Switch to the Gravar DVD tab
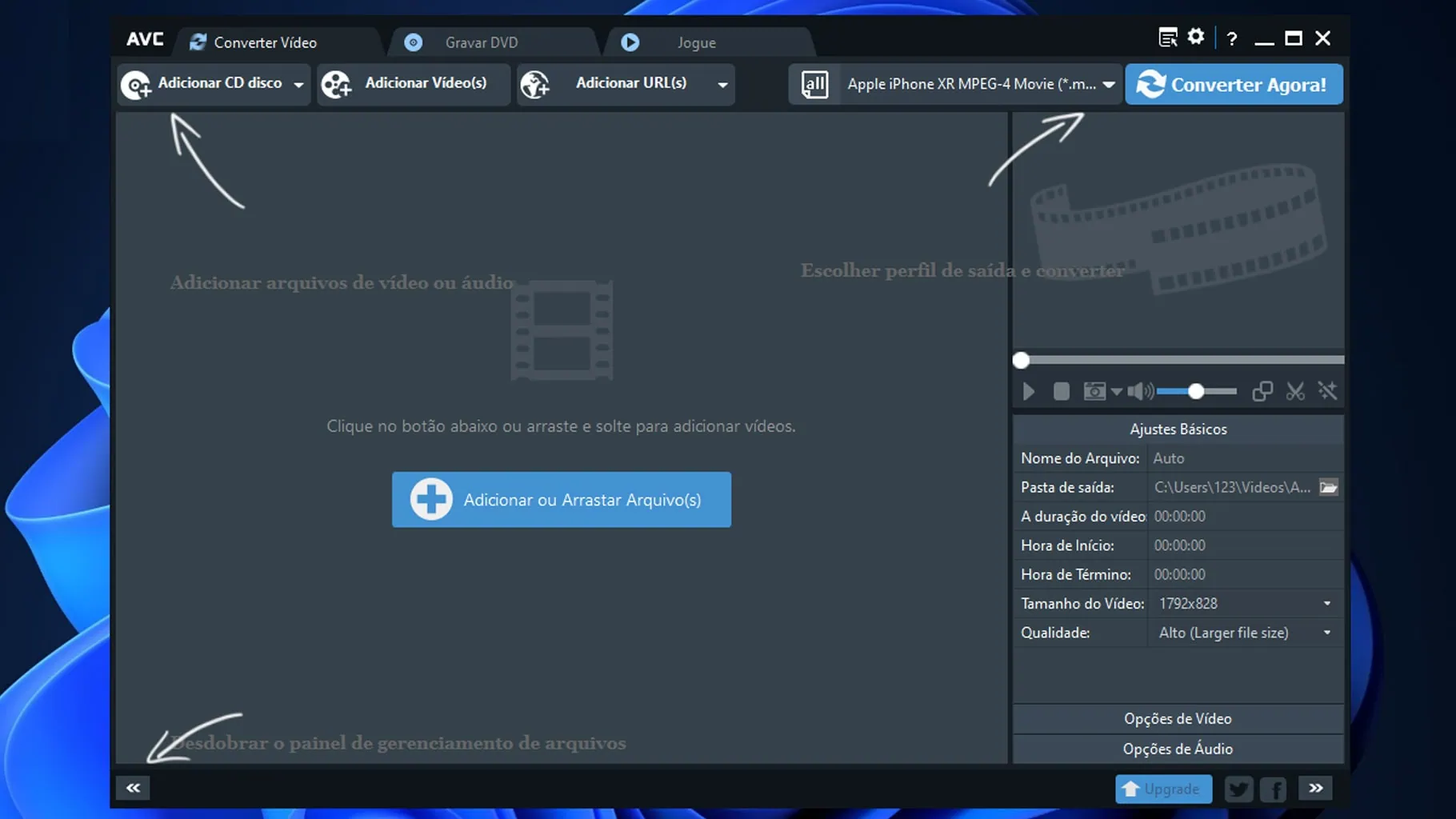The height and width of the screenshot is (819, 1456). [481, 42]
